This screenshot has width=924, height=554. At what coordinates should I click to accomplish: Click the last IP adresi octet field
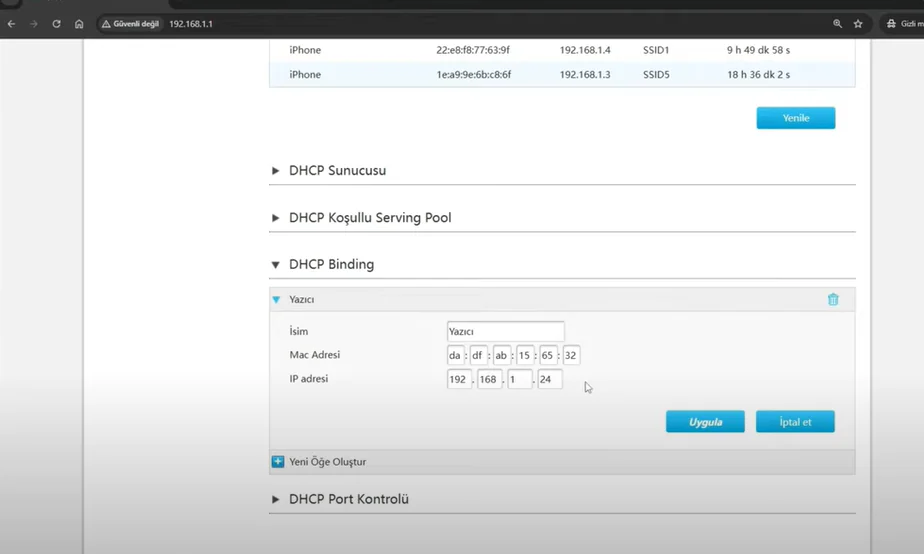[549, 380]
